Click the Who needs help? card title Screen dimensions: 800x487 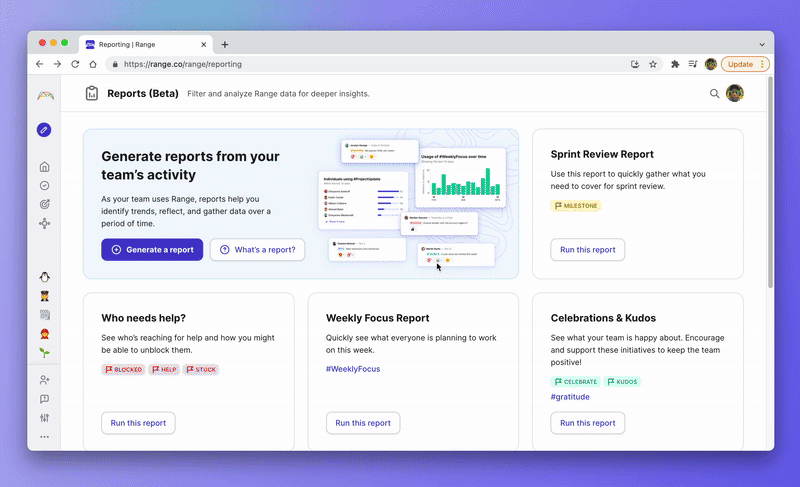[143, 318]
